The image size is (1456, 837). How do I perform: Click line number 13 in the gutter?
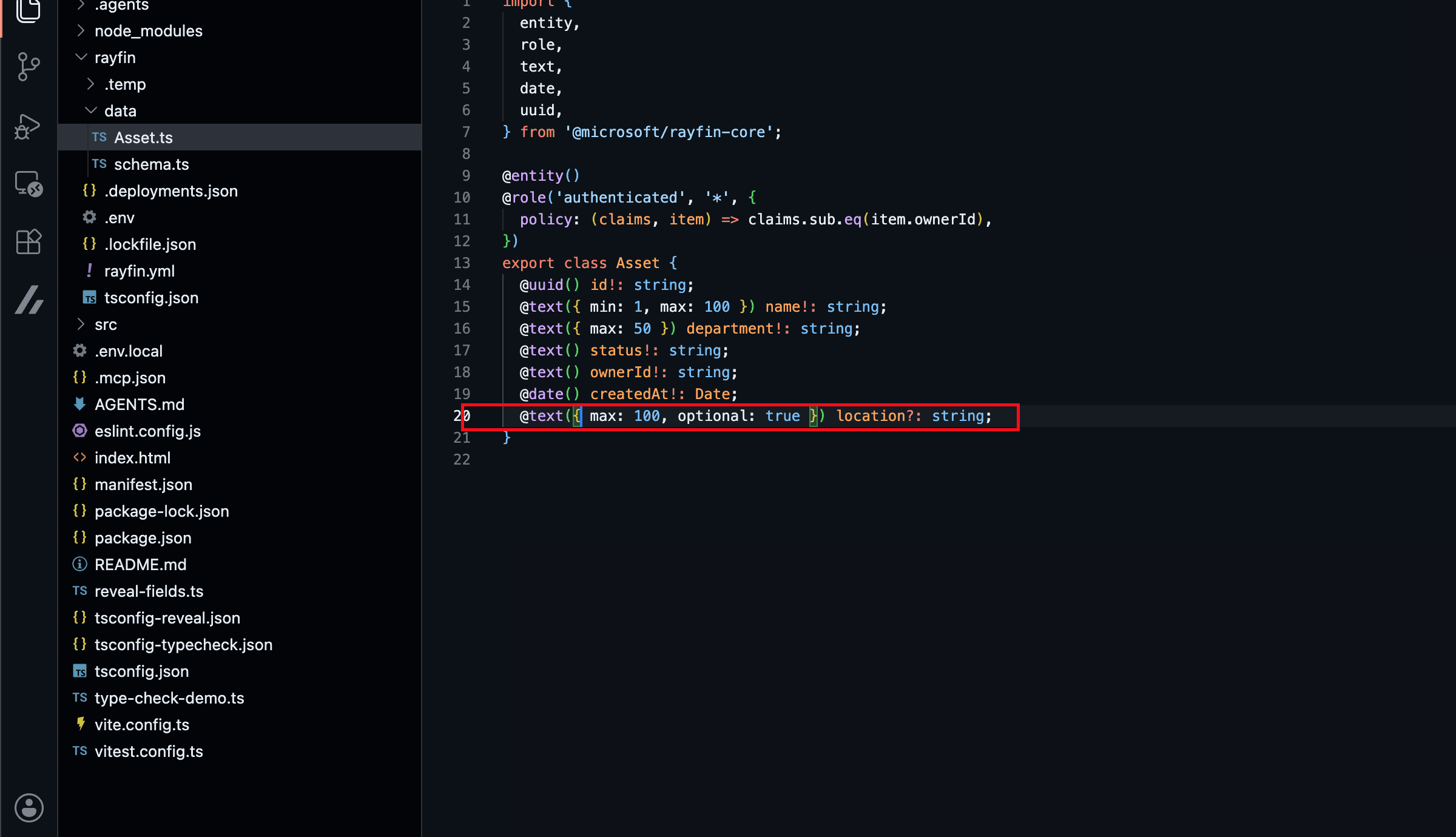pyautogui.click(x=462, y=263)
